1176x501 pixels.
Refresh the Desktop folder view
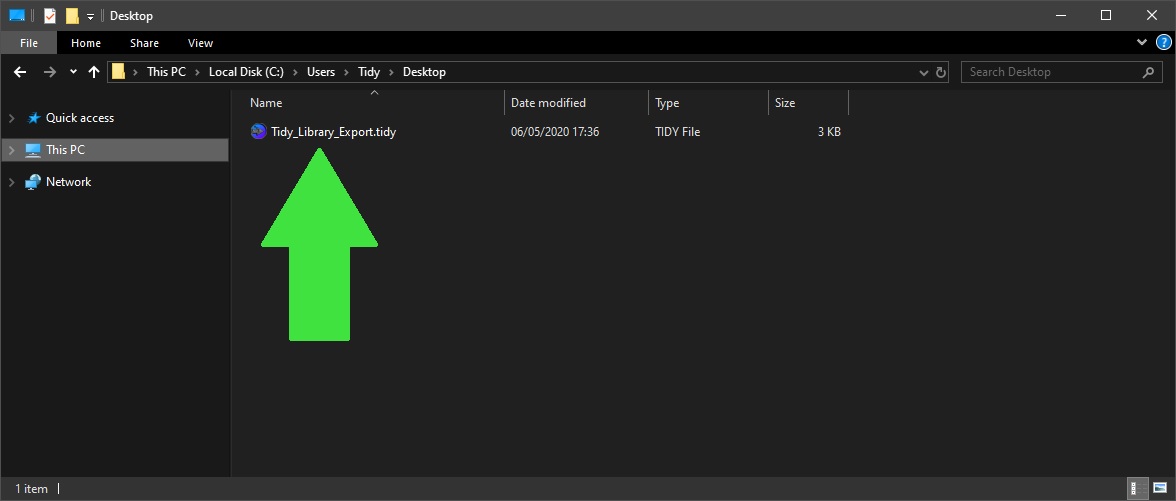click(x=942, y=73)
